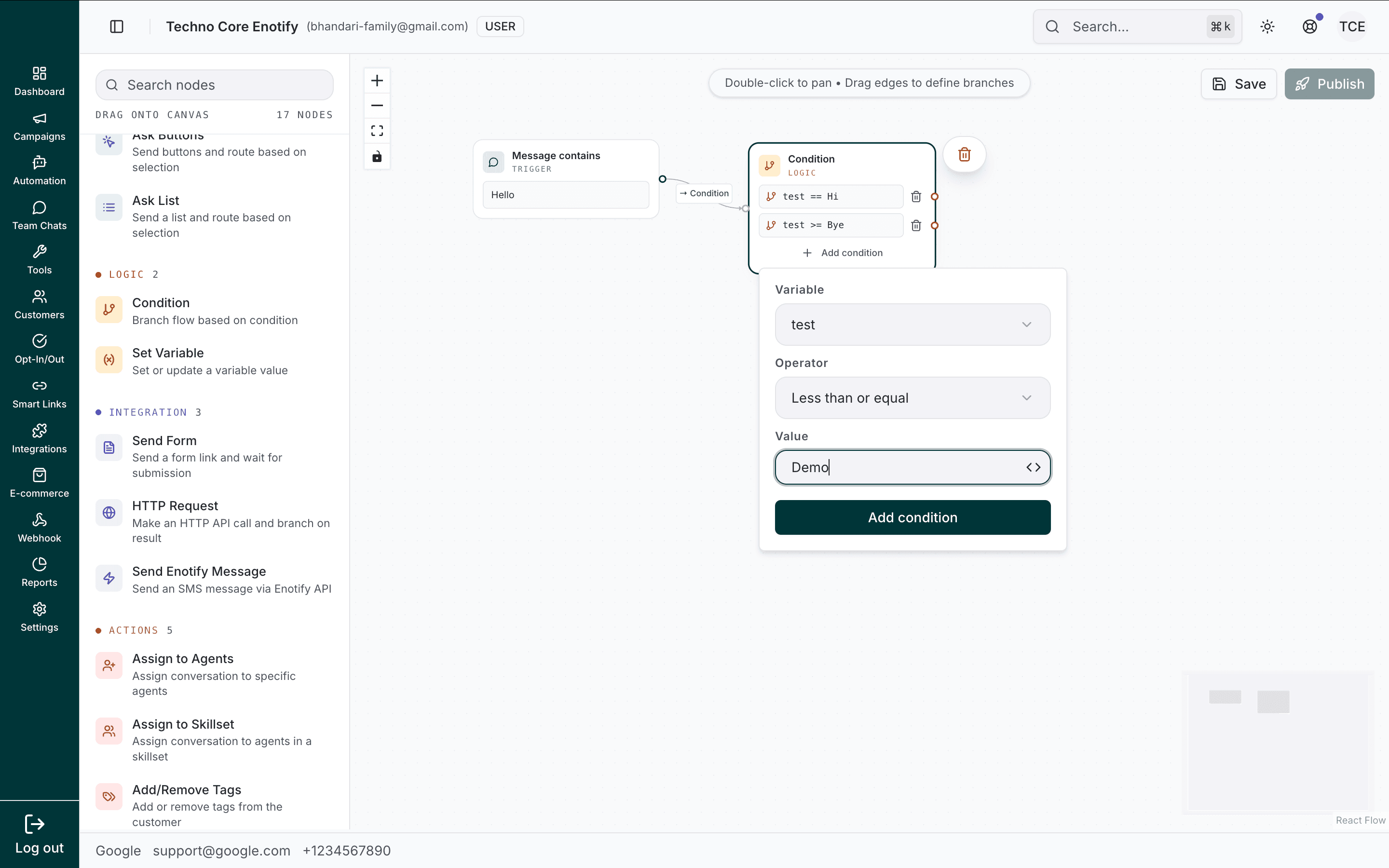Go to Campaigns section

(x=40, y=126)
